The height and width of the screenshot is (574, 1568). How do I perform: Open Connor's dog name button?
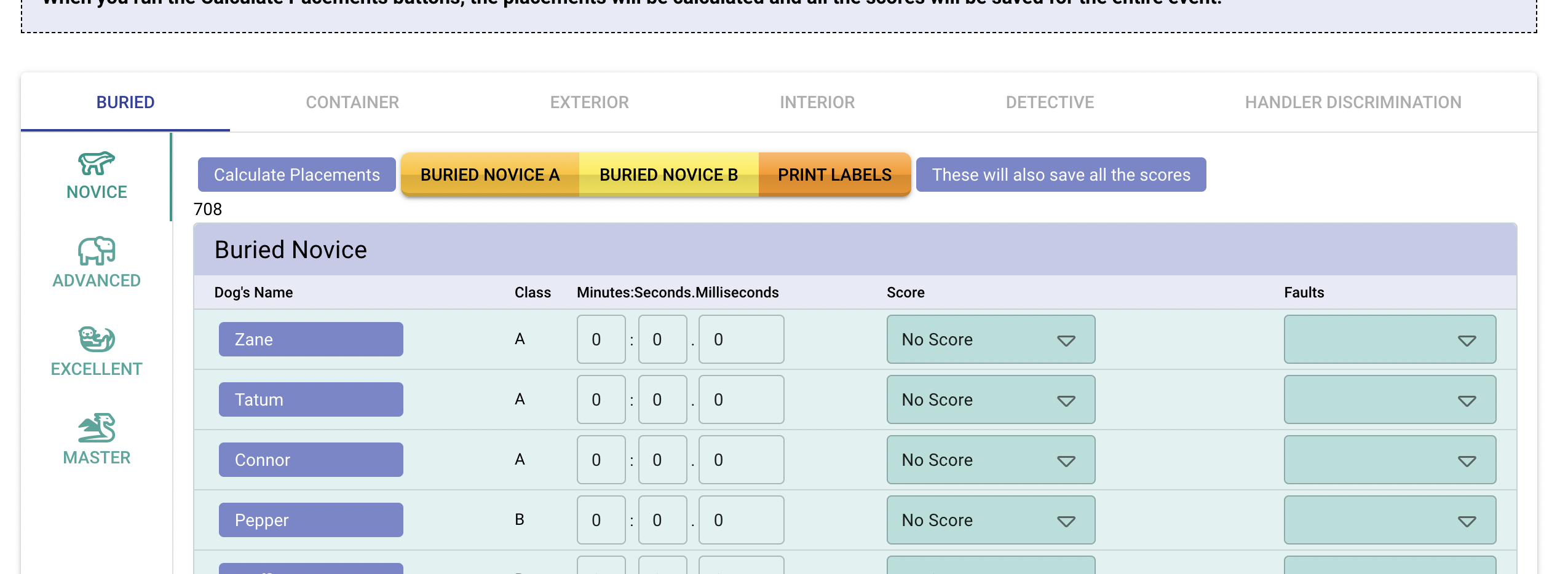311,460
